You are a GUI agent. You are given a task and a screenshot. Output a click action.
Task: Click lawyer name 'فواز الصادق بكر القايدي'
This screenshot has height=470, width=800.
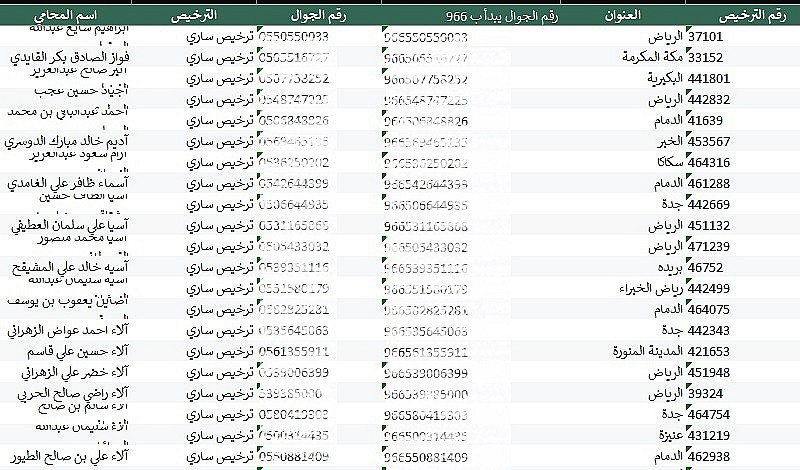click(70, 57)
